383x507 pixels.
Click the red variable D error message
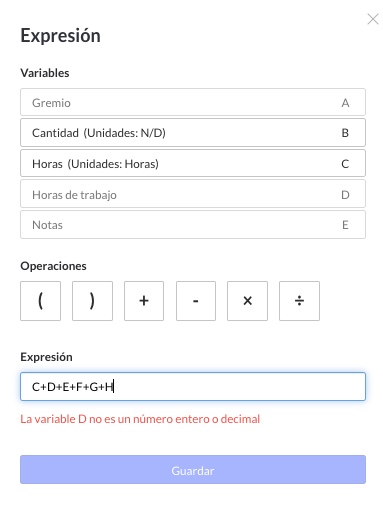point(140,419)
